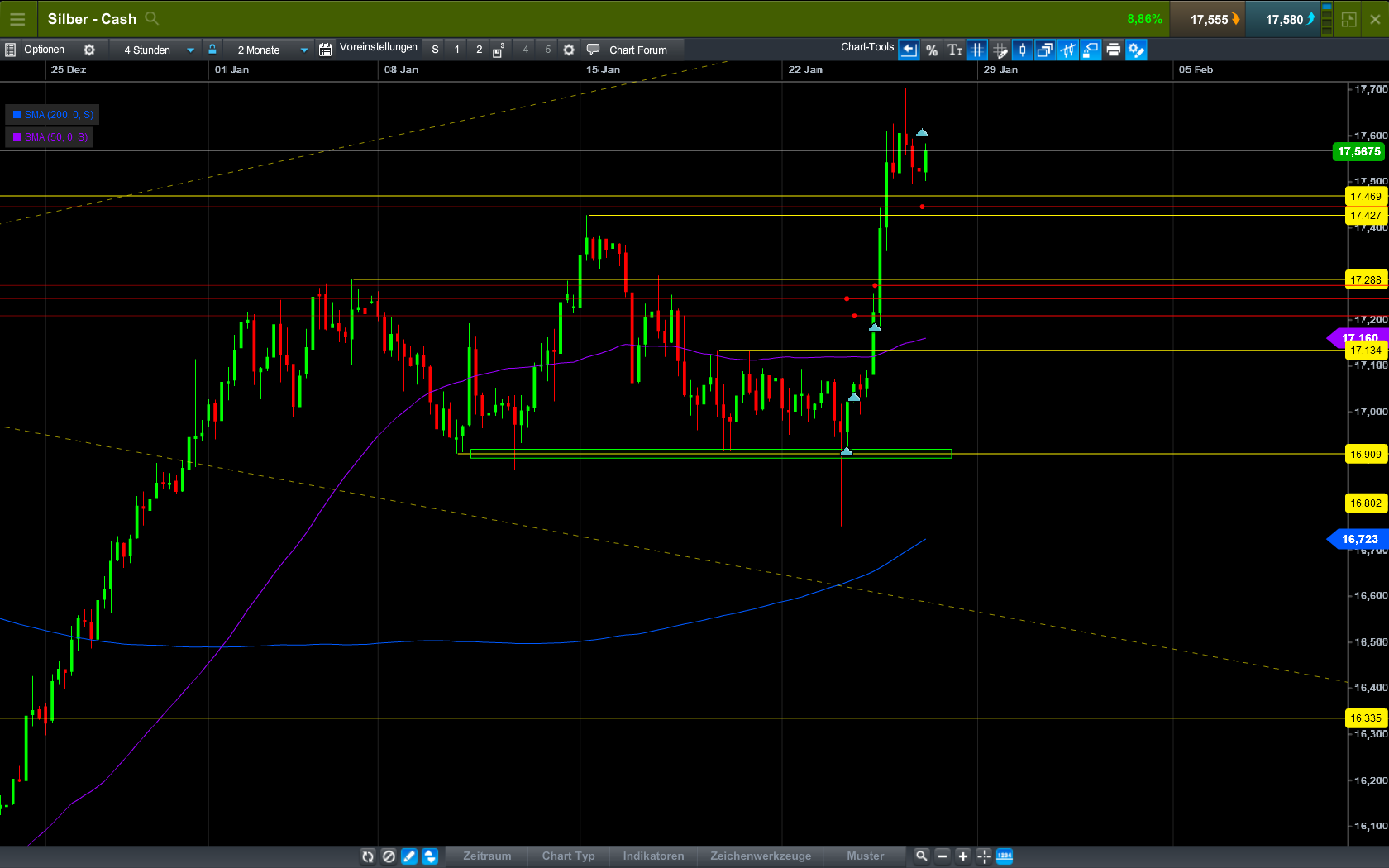1389x868 pixels.
Task: Click the Chart Forum button
Action: [x=632, y=49]
